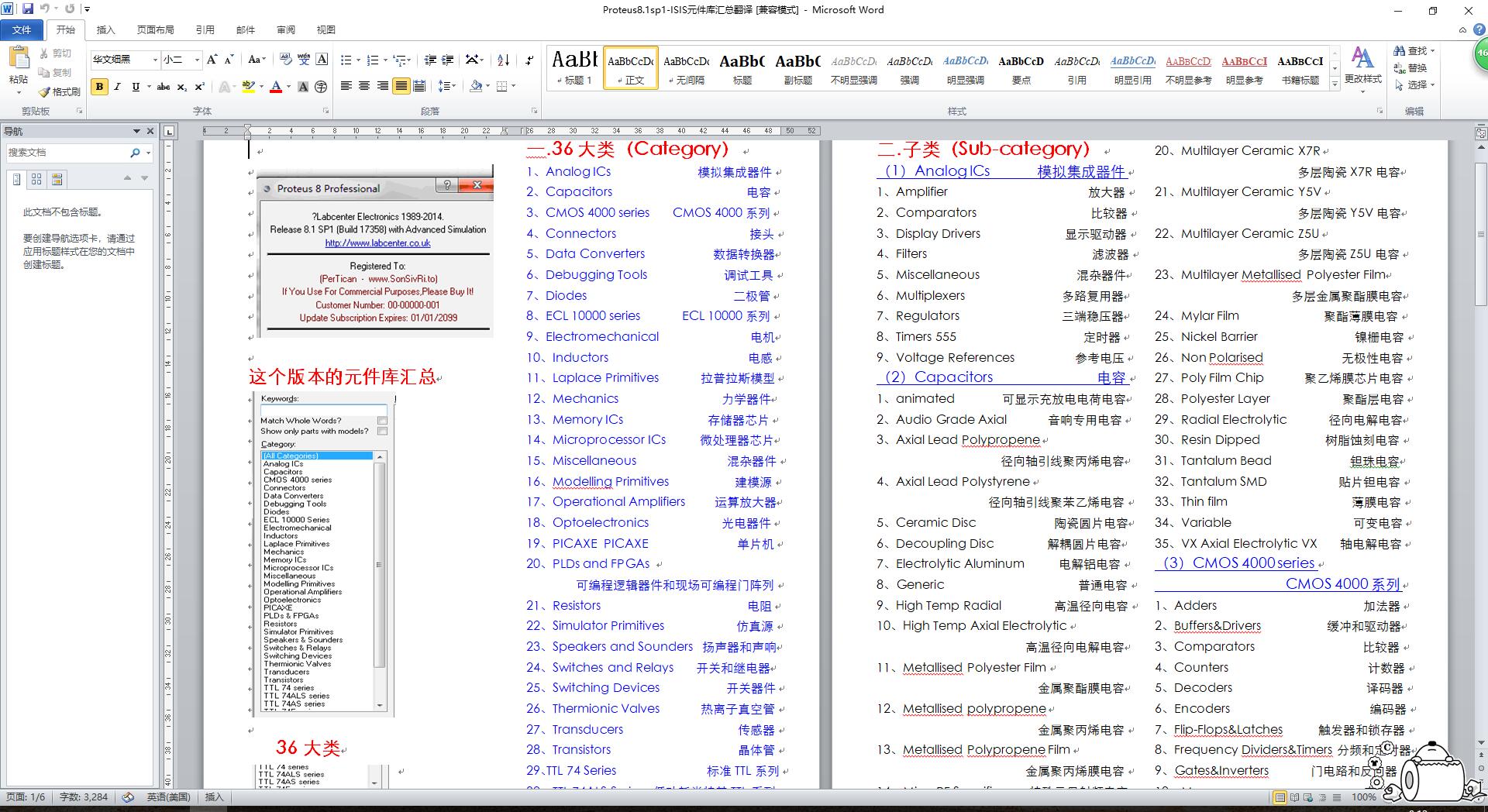Toggle Underline formatting
The image size is (1488, 812).
[x=136, y=87]
